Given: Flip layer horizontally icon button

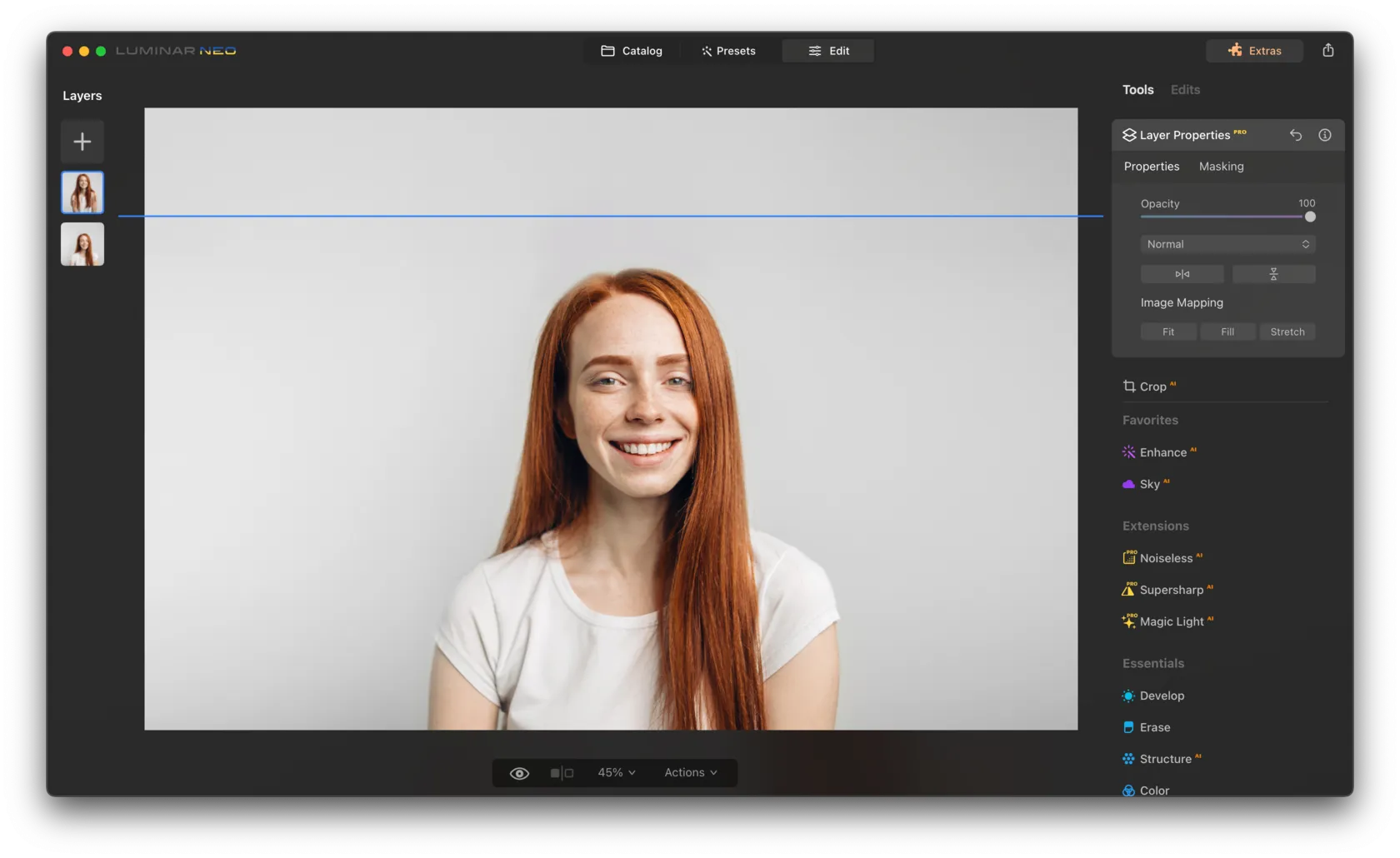Looking at the screenshot, I should [1182, 274].
